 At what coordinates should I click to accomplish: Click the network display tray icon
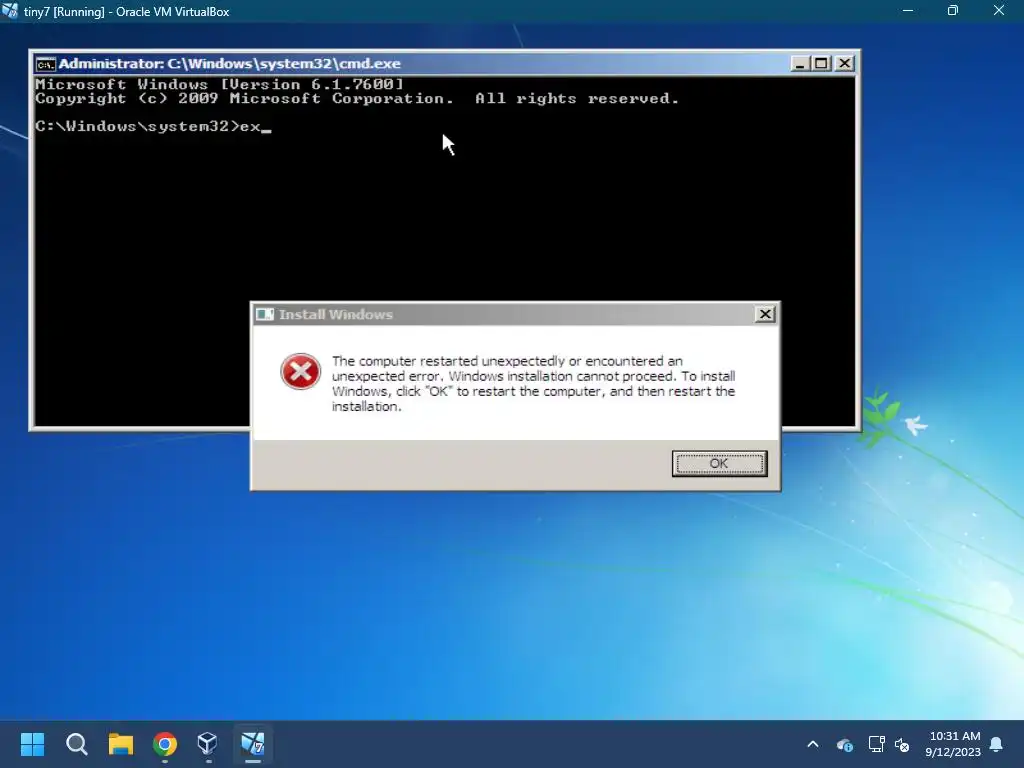(x=876, y=744)
